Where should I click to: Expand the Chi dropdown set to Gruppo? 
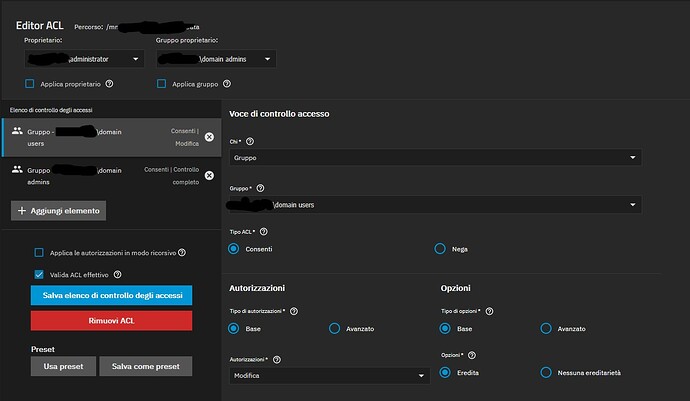pyautogui.click(x=435, y=158)
